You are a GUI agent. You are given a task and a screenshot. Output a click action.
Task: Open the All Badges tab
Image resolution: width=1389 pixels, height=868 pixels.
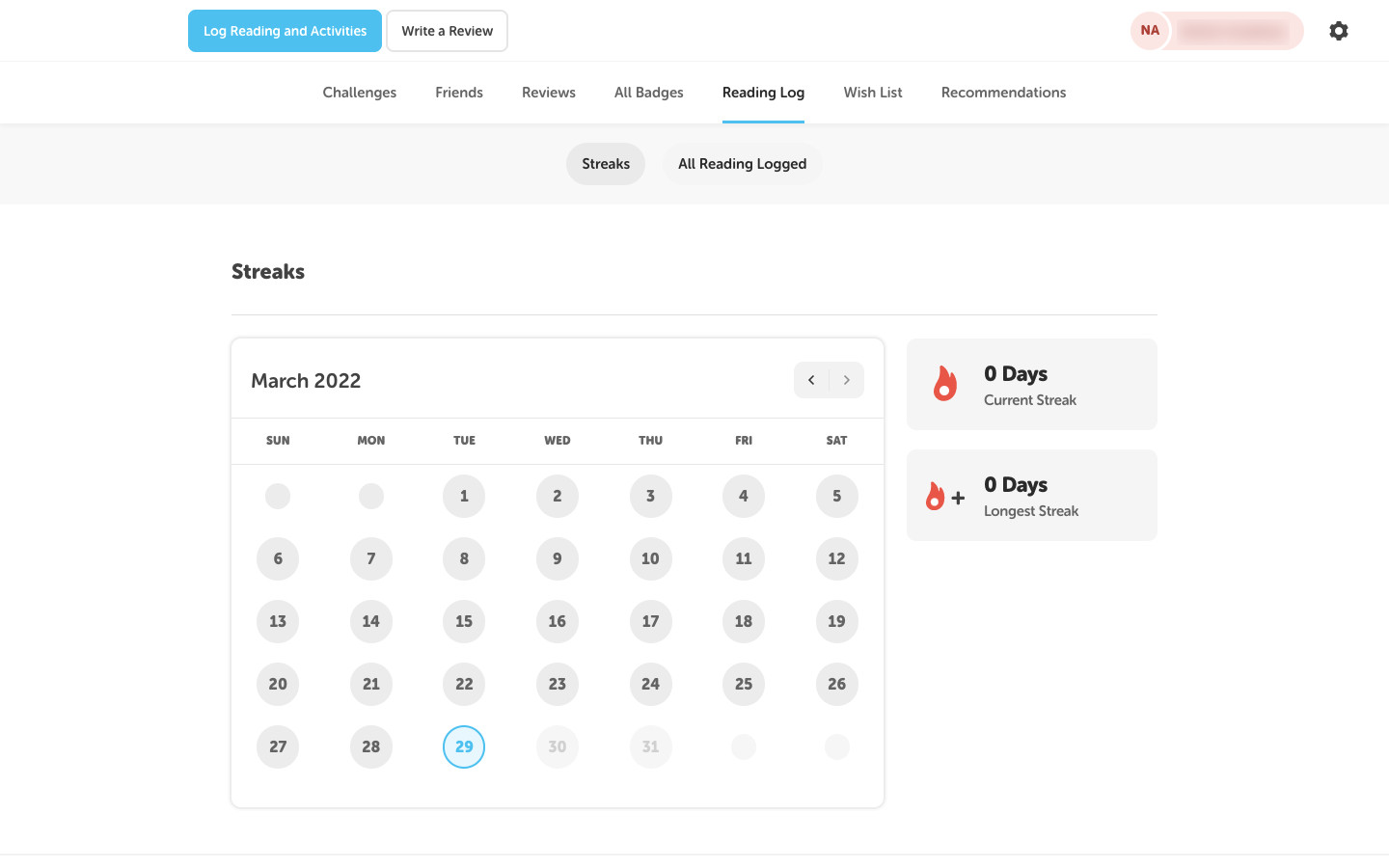649,93
